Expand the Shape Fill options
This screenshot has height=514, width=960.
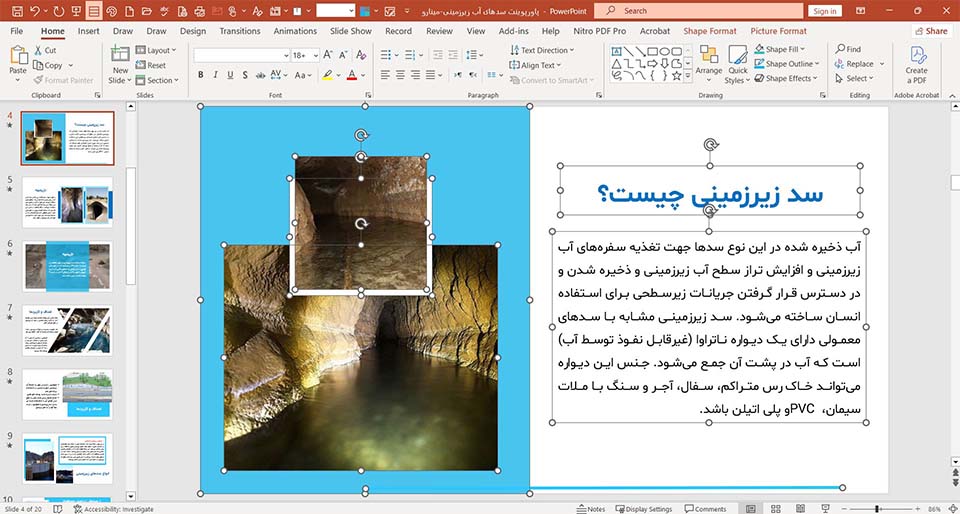pos(780,50)
